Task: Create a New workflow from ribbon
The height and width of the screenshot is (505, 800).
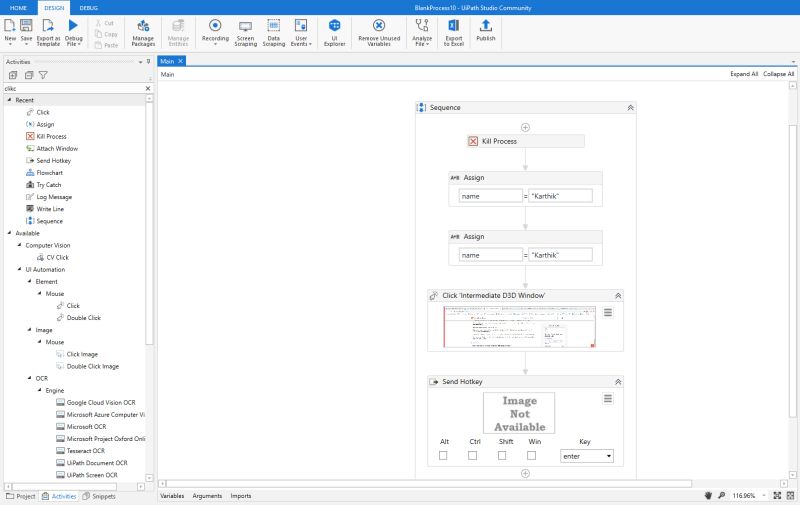Action: pyautogui.click(x=10, y=32)
